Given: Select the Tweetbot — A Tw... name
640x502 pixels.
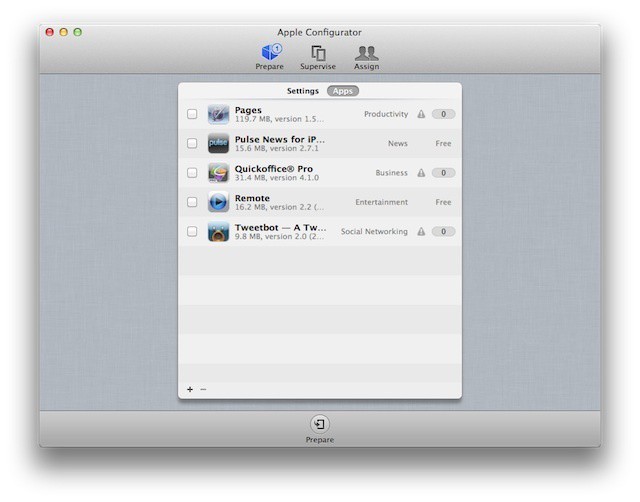Looking at the screenshot, I should coord(280,228).
